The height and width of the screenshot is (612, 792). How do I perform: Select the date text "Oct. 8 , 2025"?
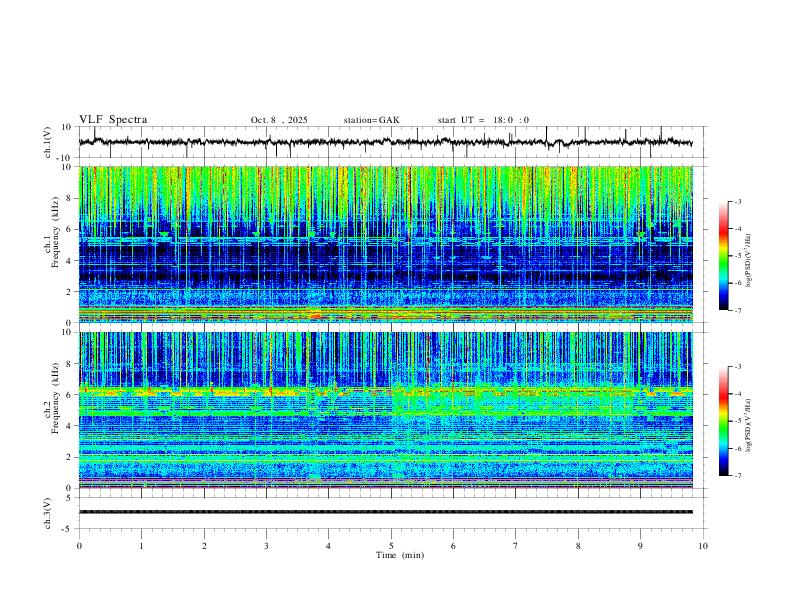click(279, 120)
